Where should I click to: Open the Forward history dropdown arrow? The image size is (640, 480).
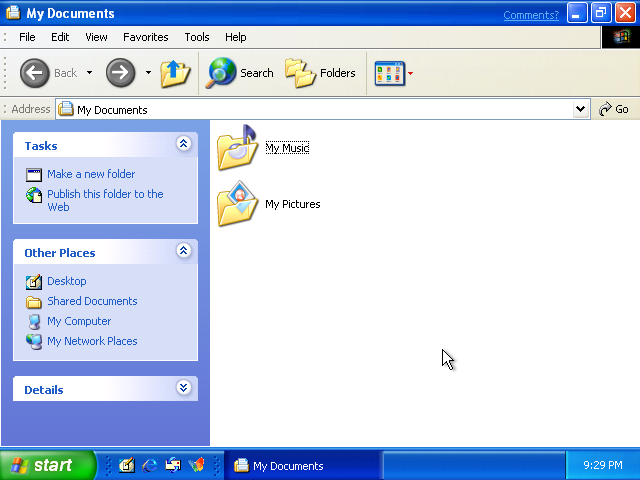tap(148, 73)
